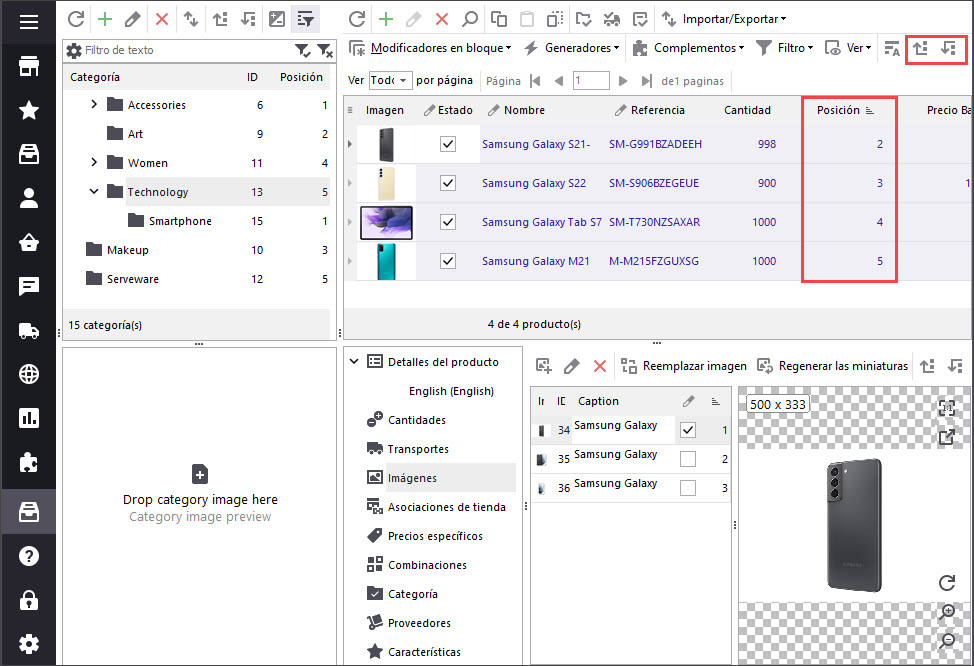
Task: Open the shopping basket icon in sidebar
Action: (29, 242)
